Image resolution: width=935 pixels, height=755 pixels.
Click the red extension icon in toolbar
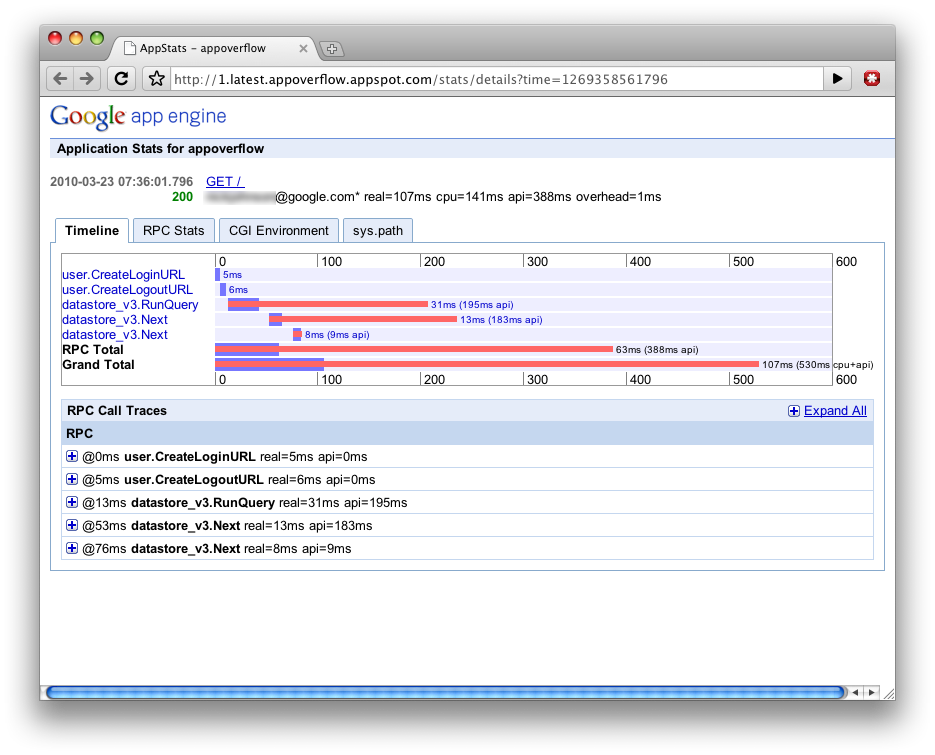tap(873, 79)
